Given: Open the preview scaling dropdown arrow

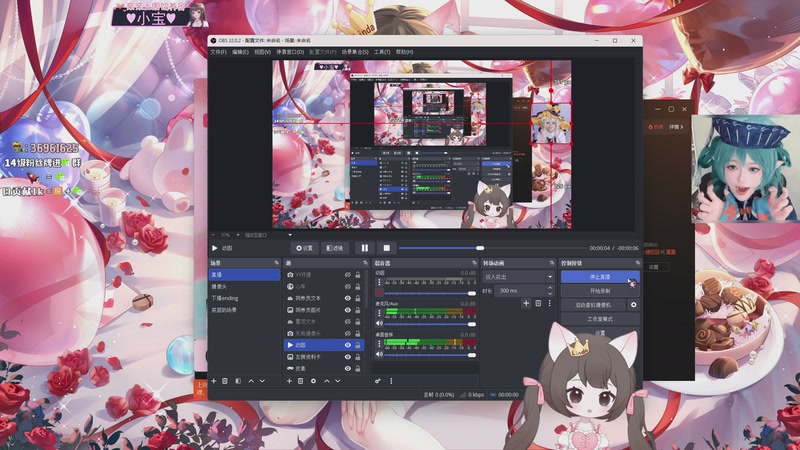Looking at the screenshot, I should pyautogui.click(x=290, y=235).
